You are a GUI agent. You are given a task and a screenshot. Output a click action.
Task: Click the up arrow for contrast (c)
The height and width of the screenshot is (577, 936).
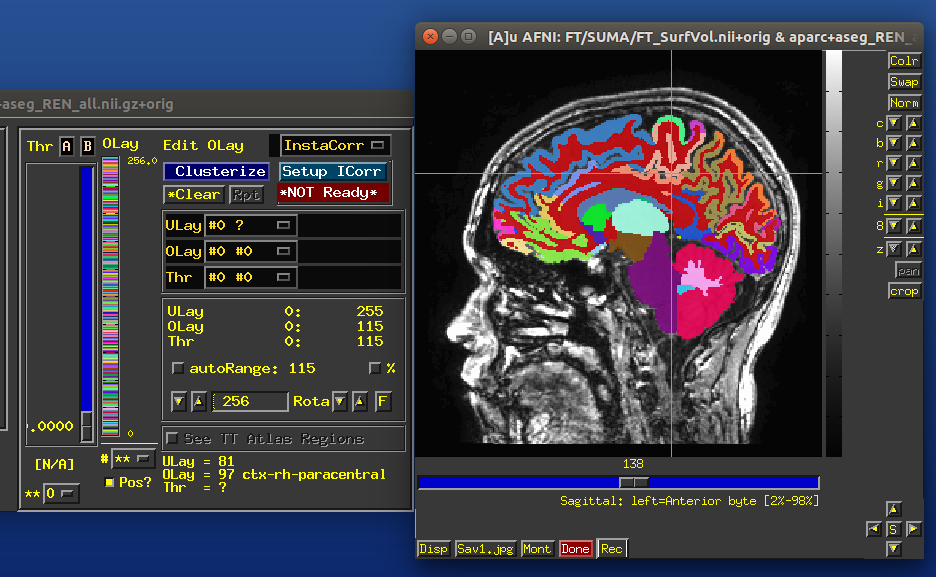click(x=913, y=124)
